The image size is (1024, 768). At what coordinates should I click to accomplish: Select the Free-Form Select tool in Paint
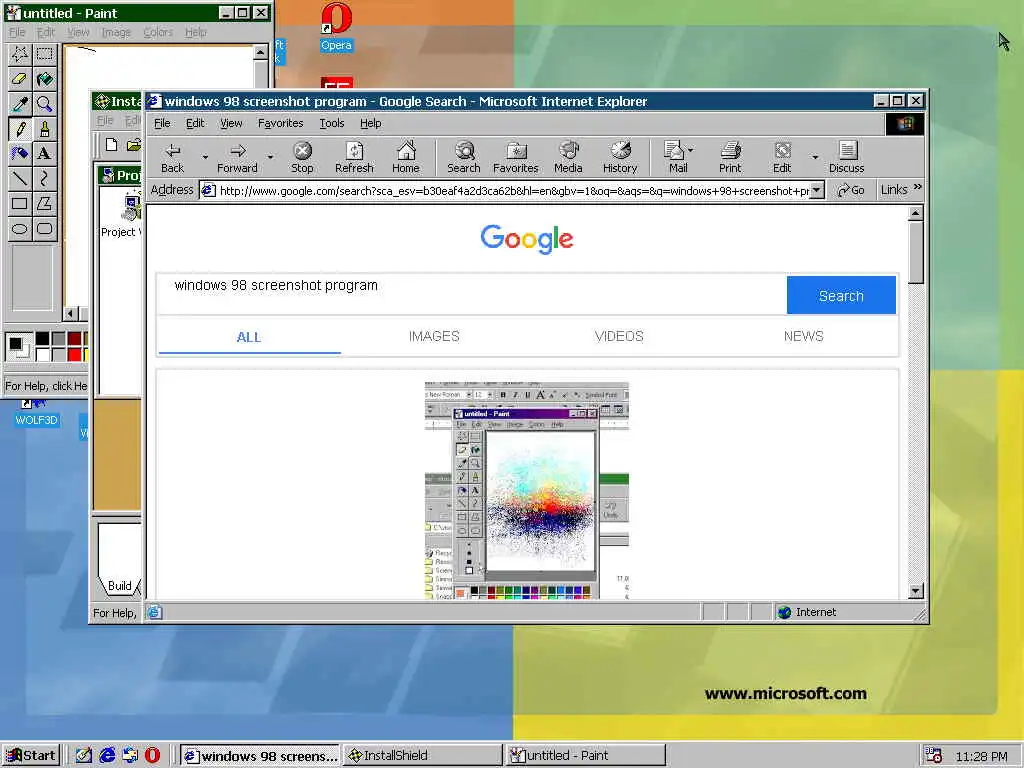click(x=20, y=54)
